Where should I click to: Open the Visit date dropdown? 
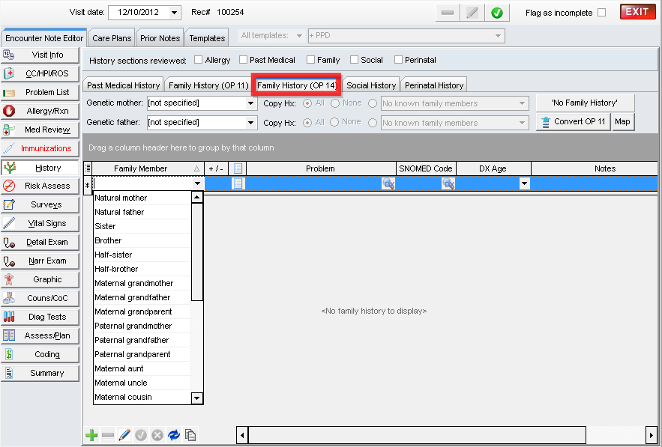[174, 13]
